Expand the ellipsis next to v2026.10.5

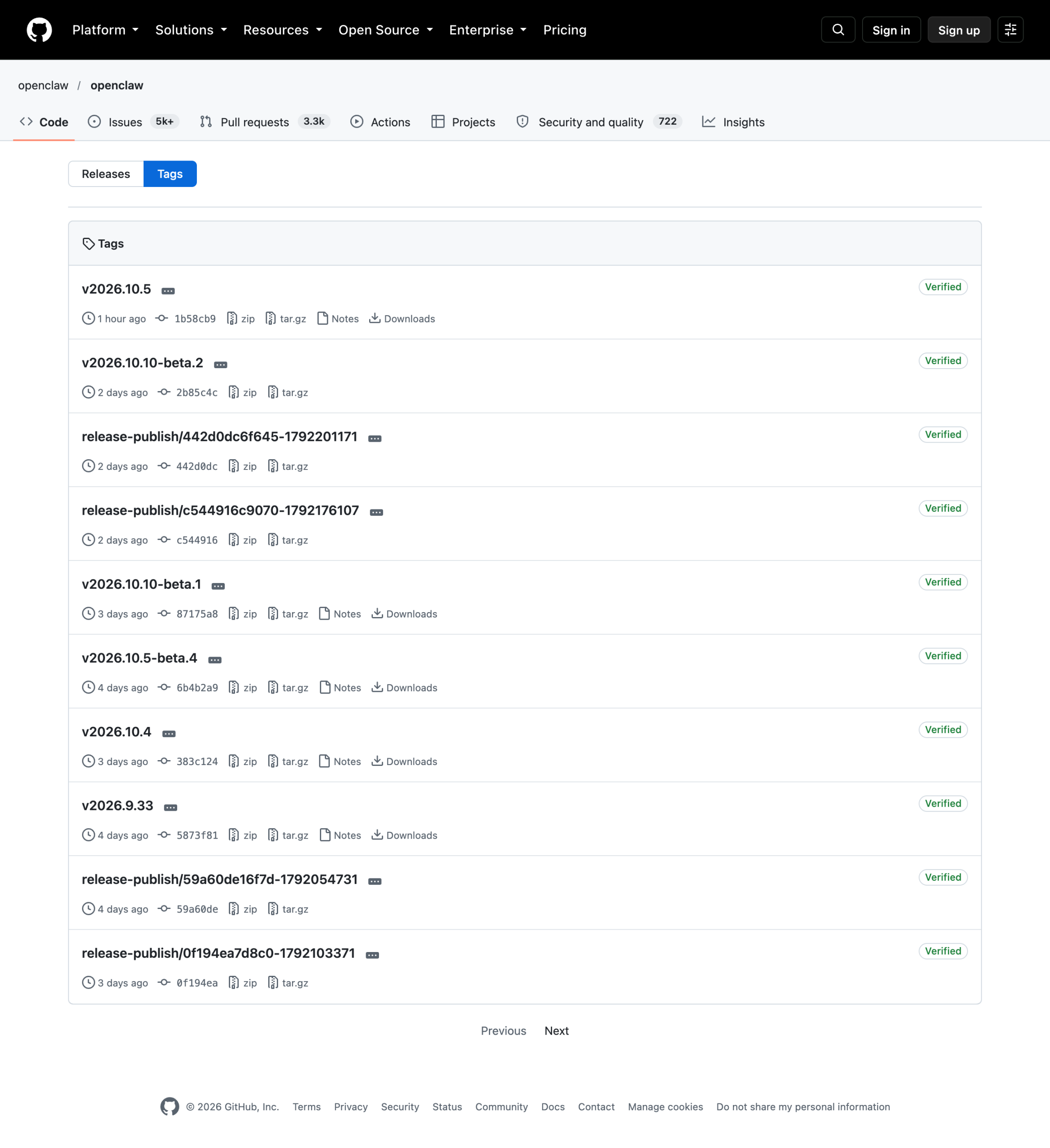(168, 291)
